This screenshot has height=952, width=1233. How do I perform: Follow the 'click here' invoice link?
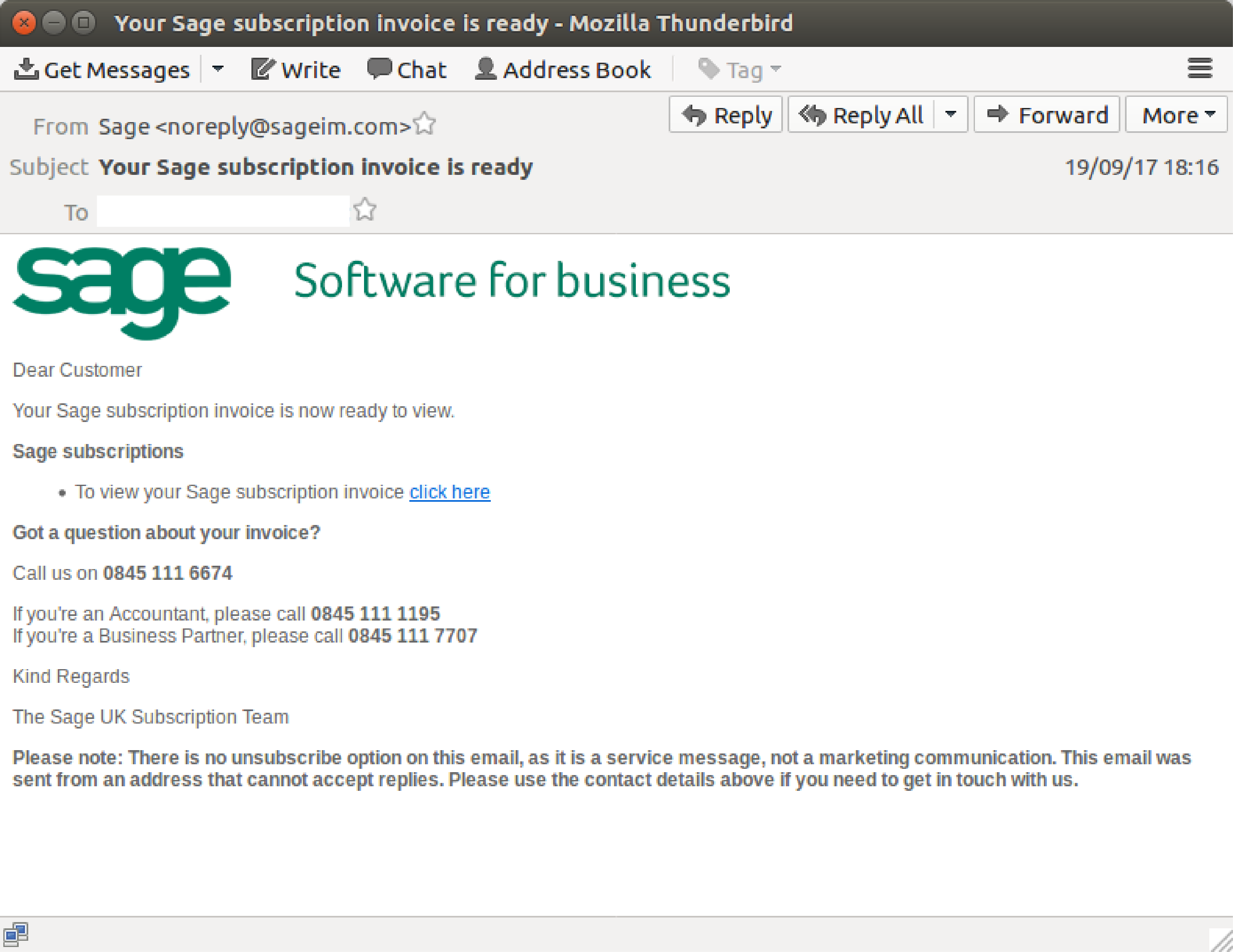449,492
